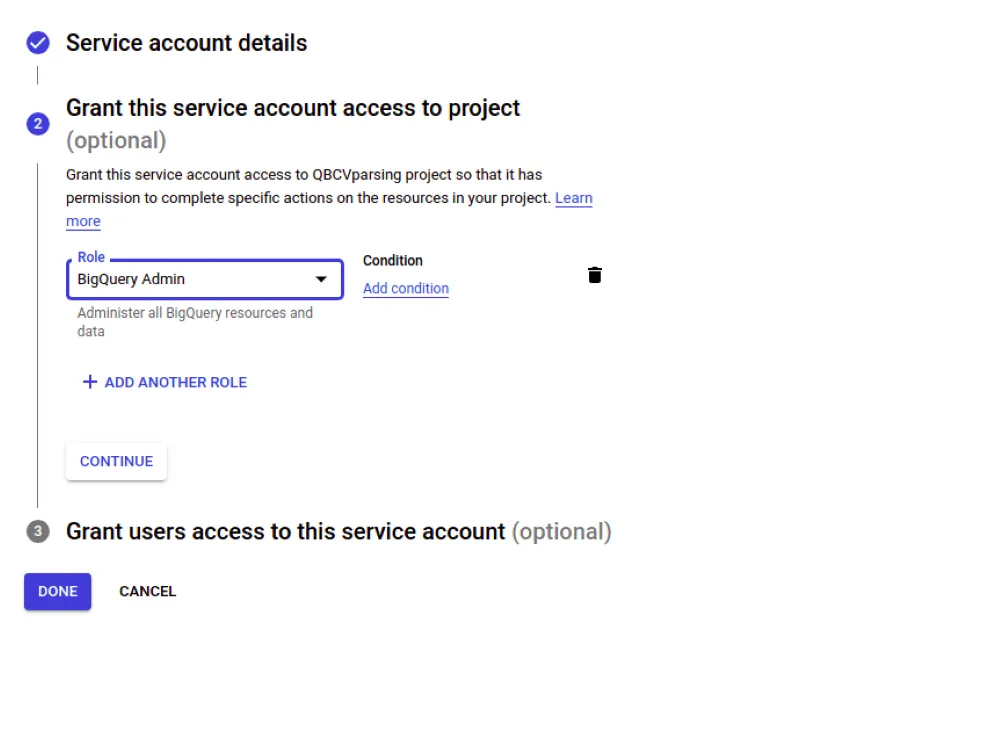Click the Condition label

(392, 261)
